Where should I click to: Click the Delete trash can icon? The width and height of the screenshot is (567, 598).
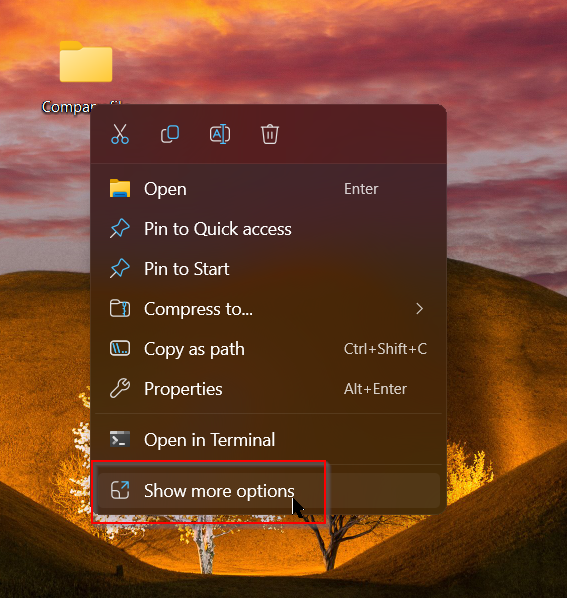tap(270, 134)
